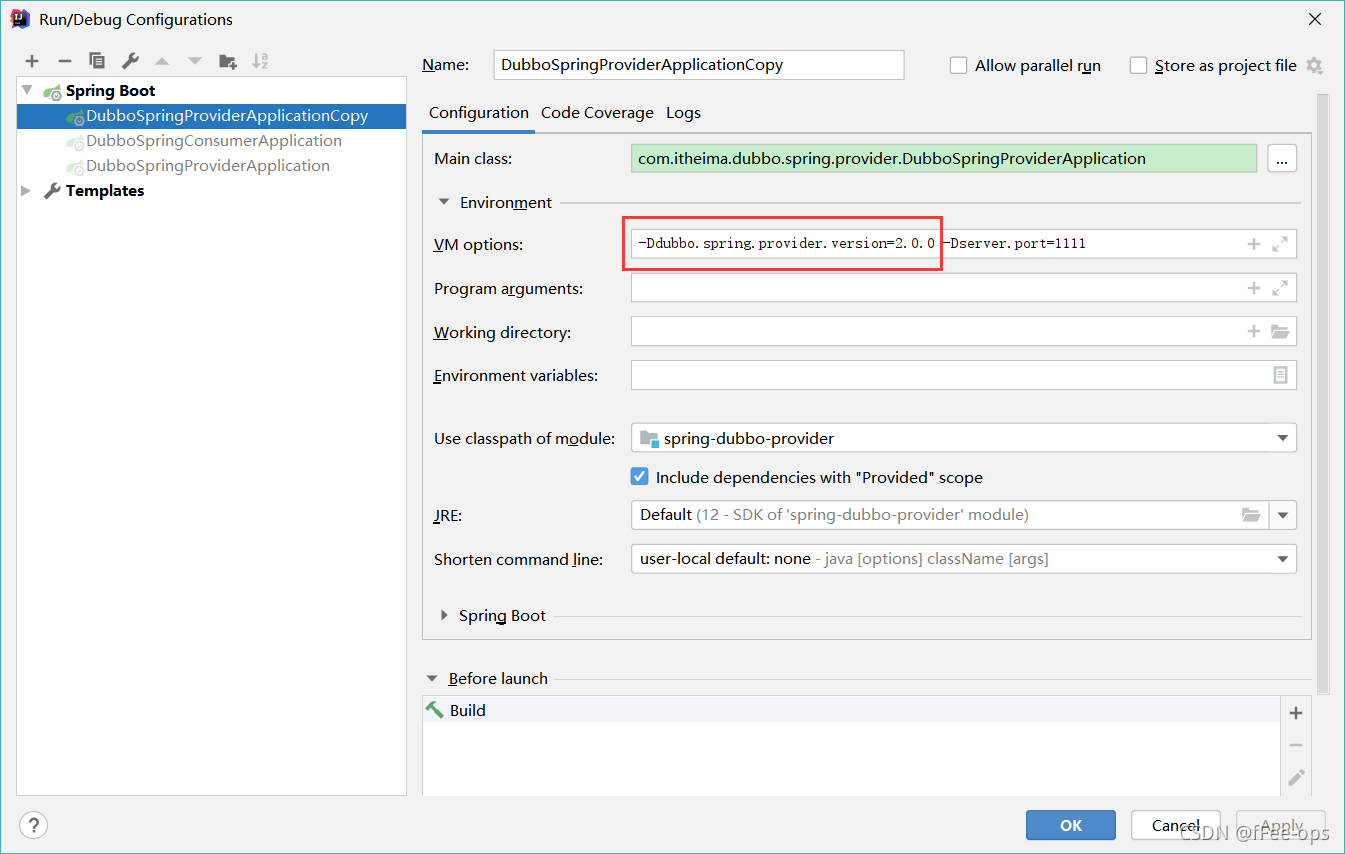The width and height of the screenshot is (1345, 854).
Task: Browse JRE folder icon
Action: click(1250, 515)
